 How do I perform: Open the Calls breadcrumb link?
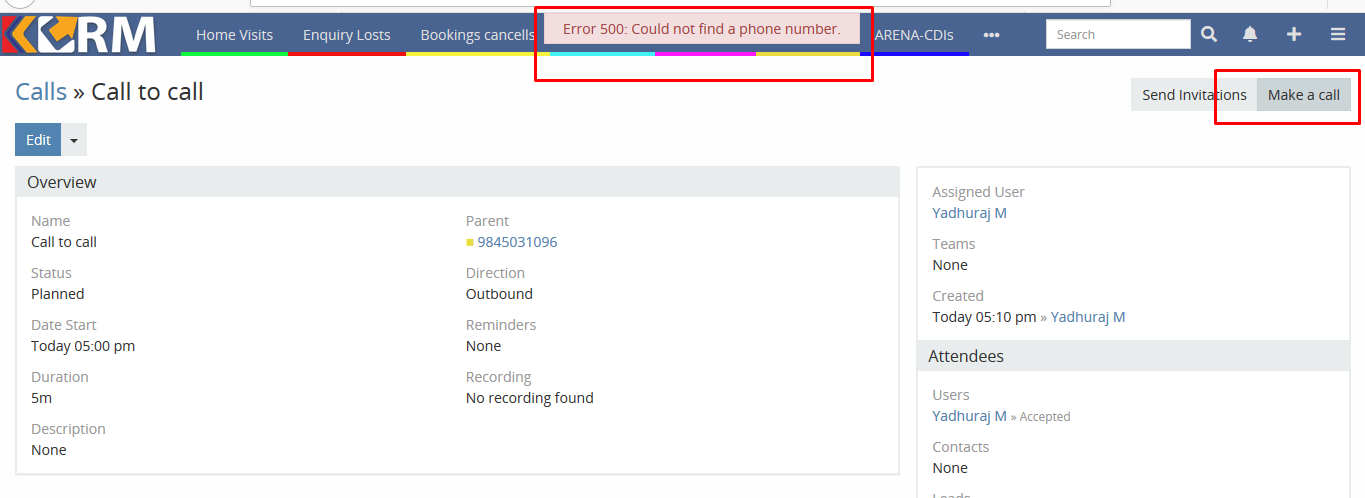[41, 92]
